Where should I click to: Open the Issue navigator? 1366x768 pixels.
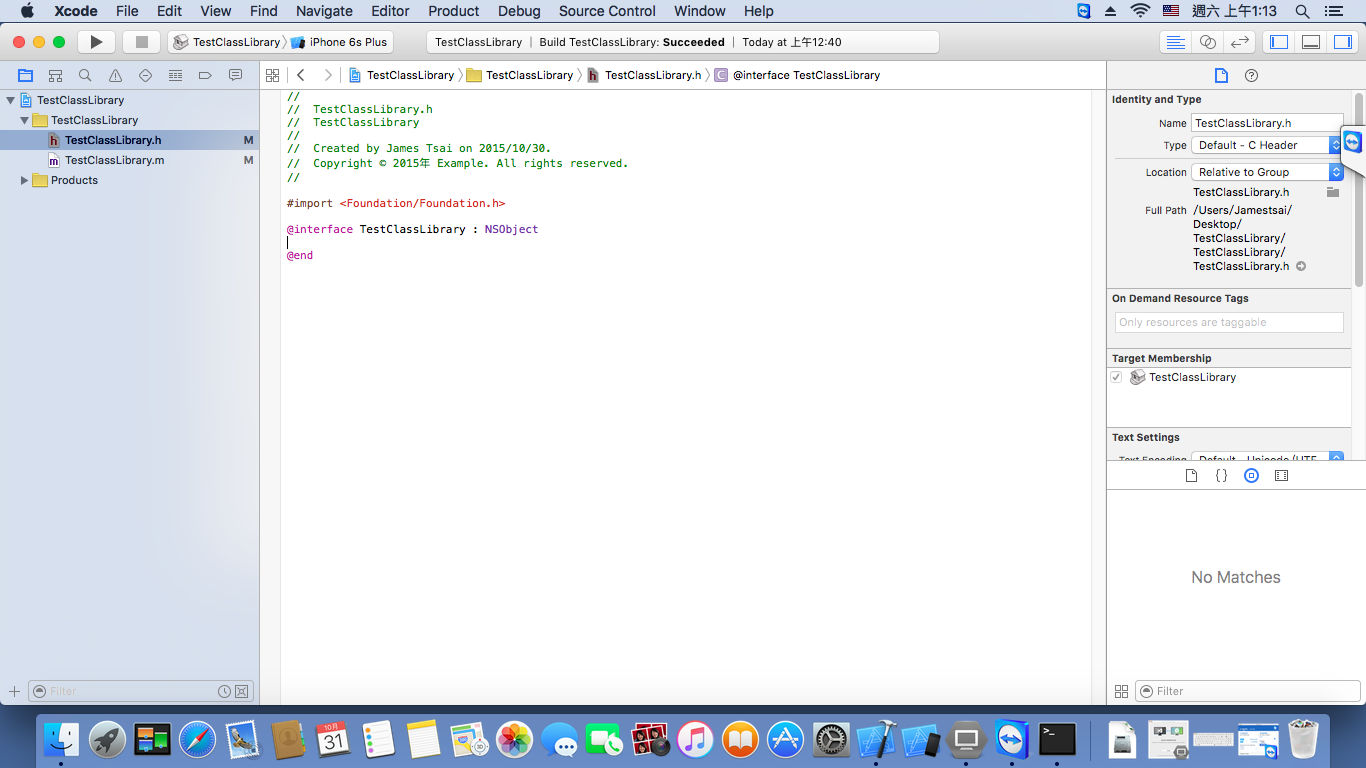(x=116, y=75)
